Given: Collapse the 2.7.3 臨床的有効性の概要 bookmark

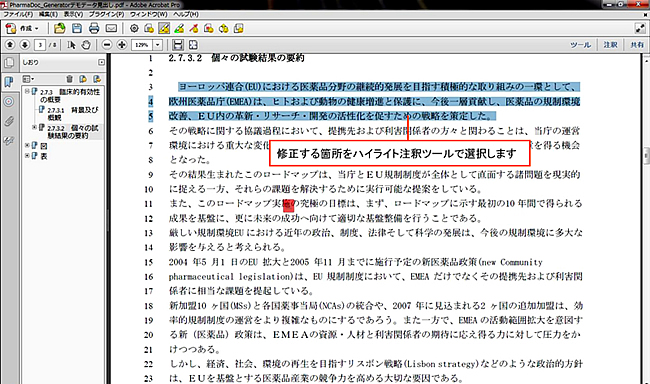Looking at the screenshot, I should (27, 92).
